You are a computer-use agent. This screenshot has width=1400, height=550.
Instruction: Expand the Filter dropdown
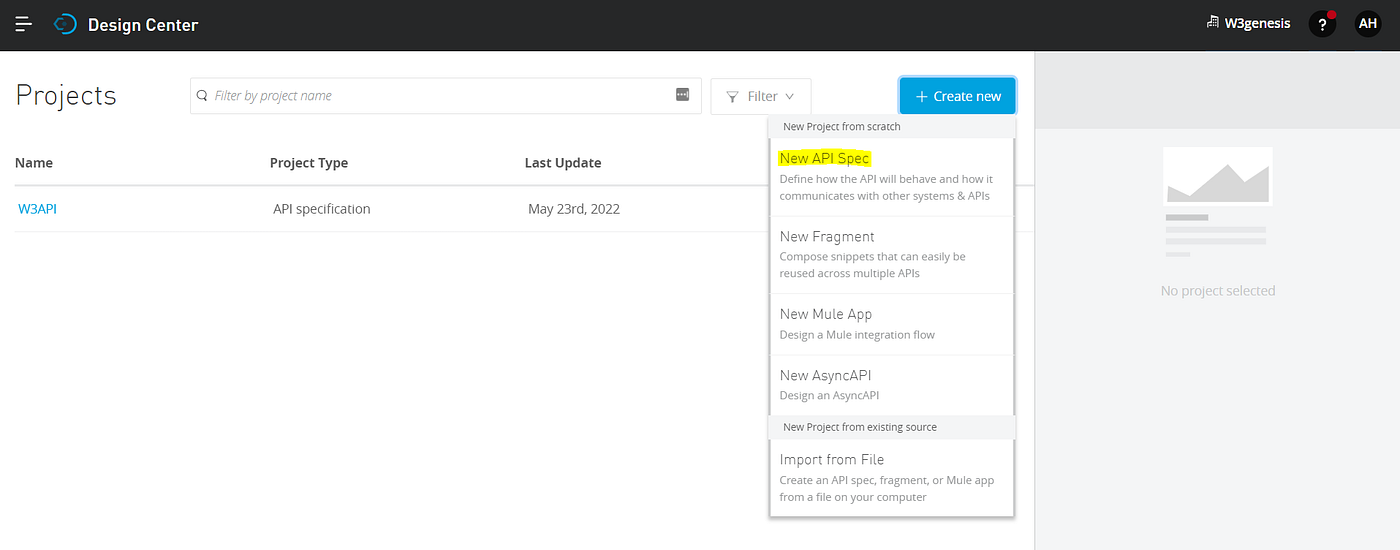[x=761, y=97]
